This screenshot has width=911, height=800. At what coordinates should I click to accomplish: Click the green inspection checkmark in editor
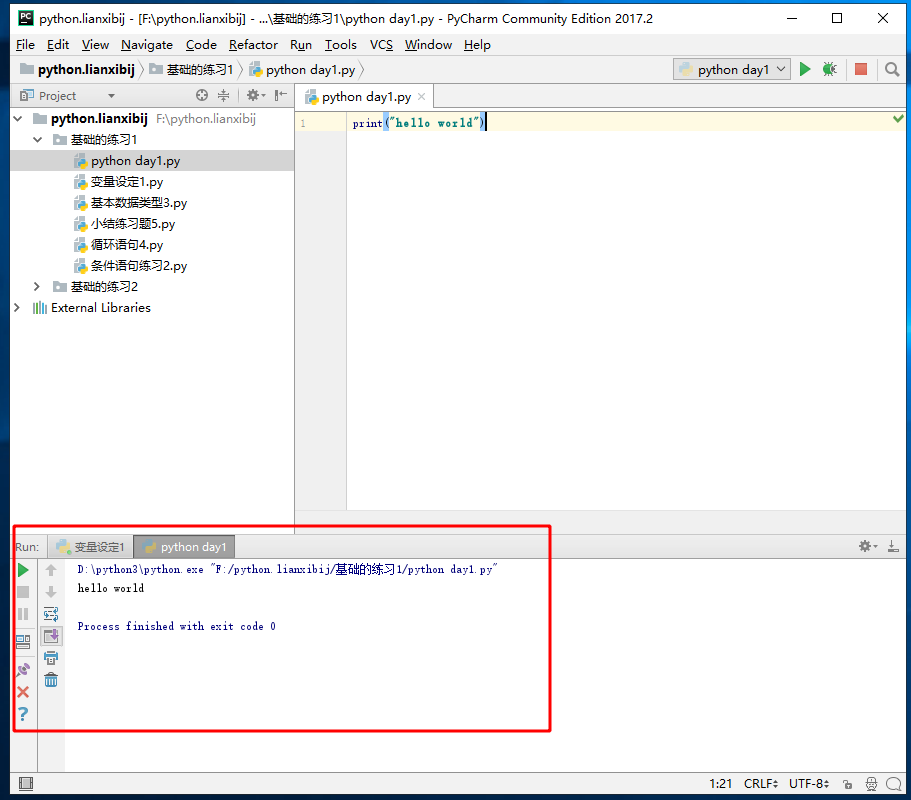(x=898, y=119)
